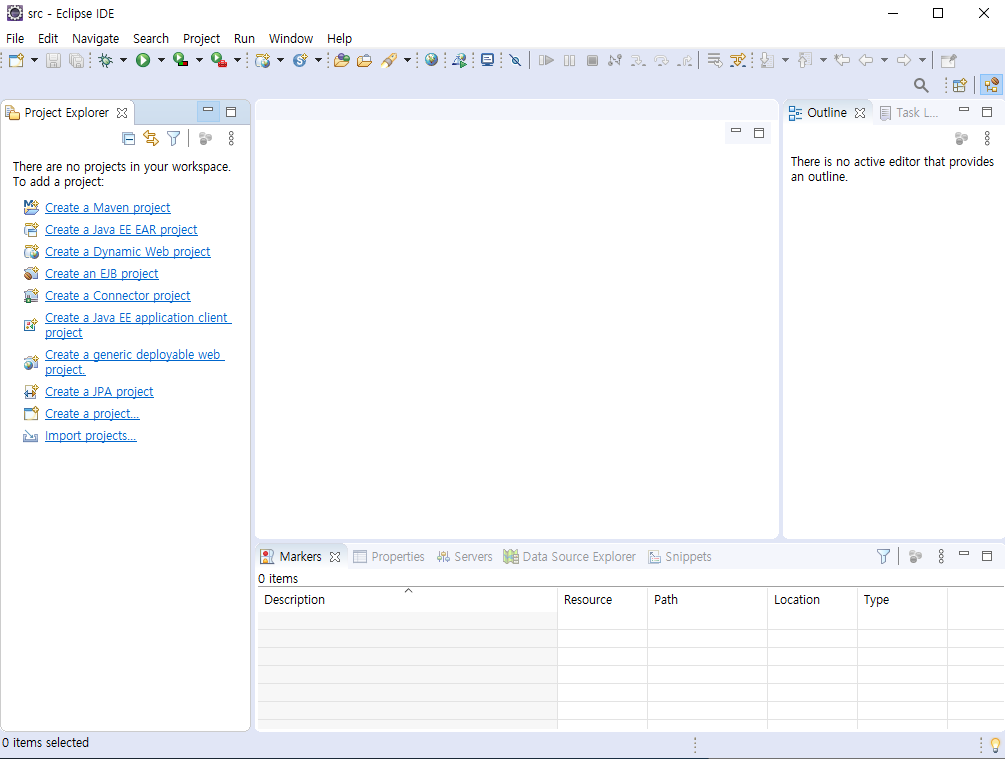Switch to the Properties tab
The width and height of the screenshot is (1005, 759).
point(388,556)
